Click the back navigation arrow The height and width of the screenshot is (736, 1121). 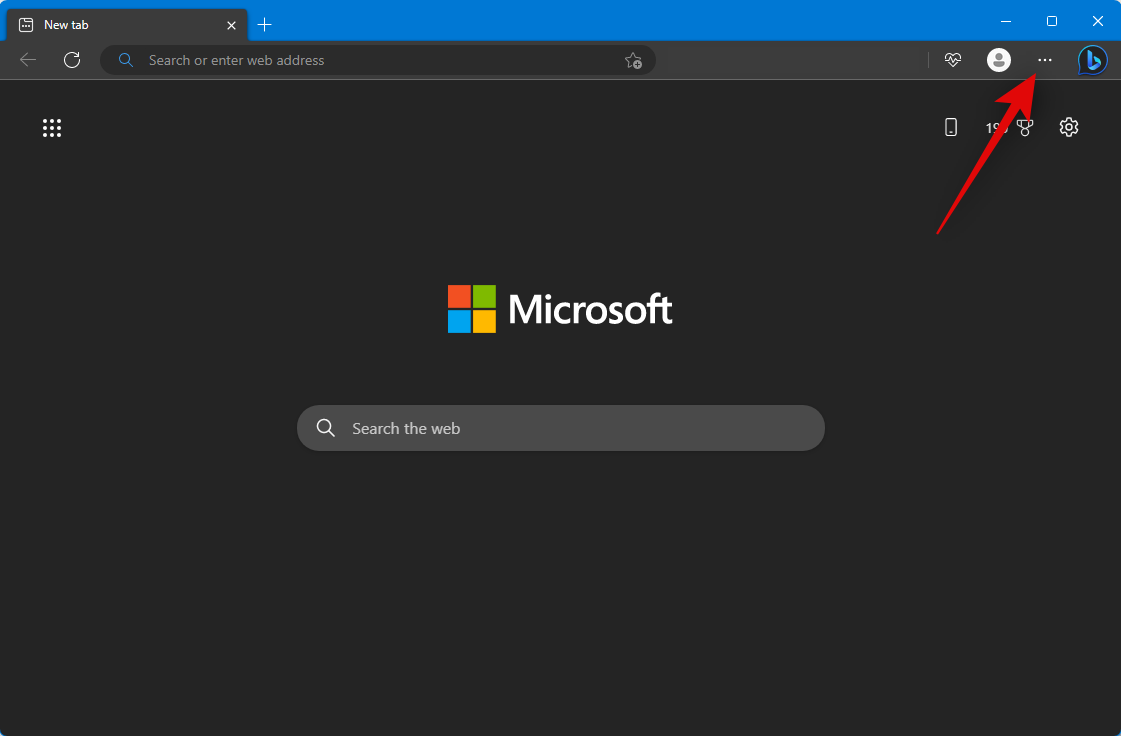tap(28, 60)
